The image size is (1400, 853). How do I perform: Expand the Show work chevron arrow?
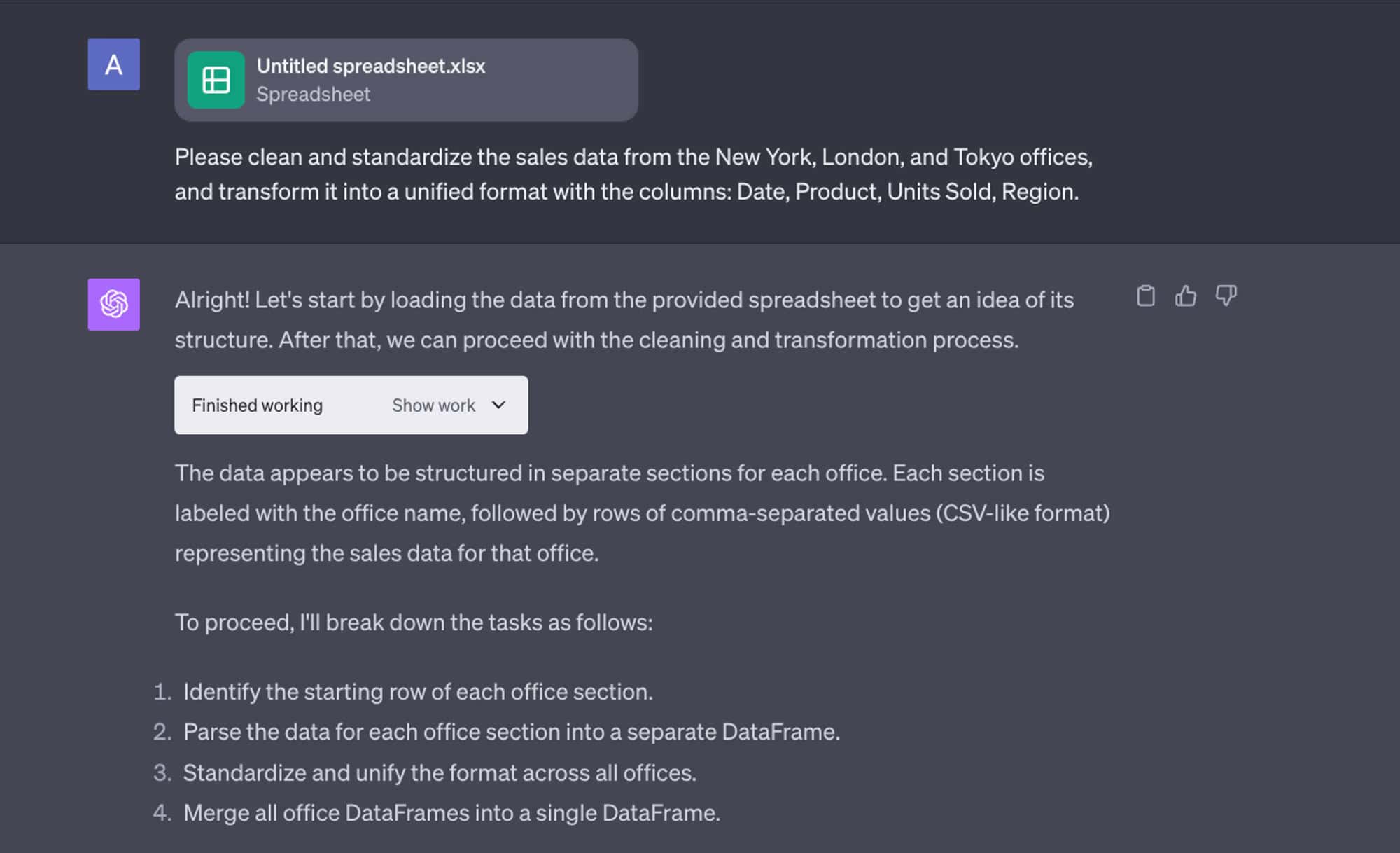point(498,405)
